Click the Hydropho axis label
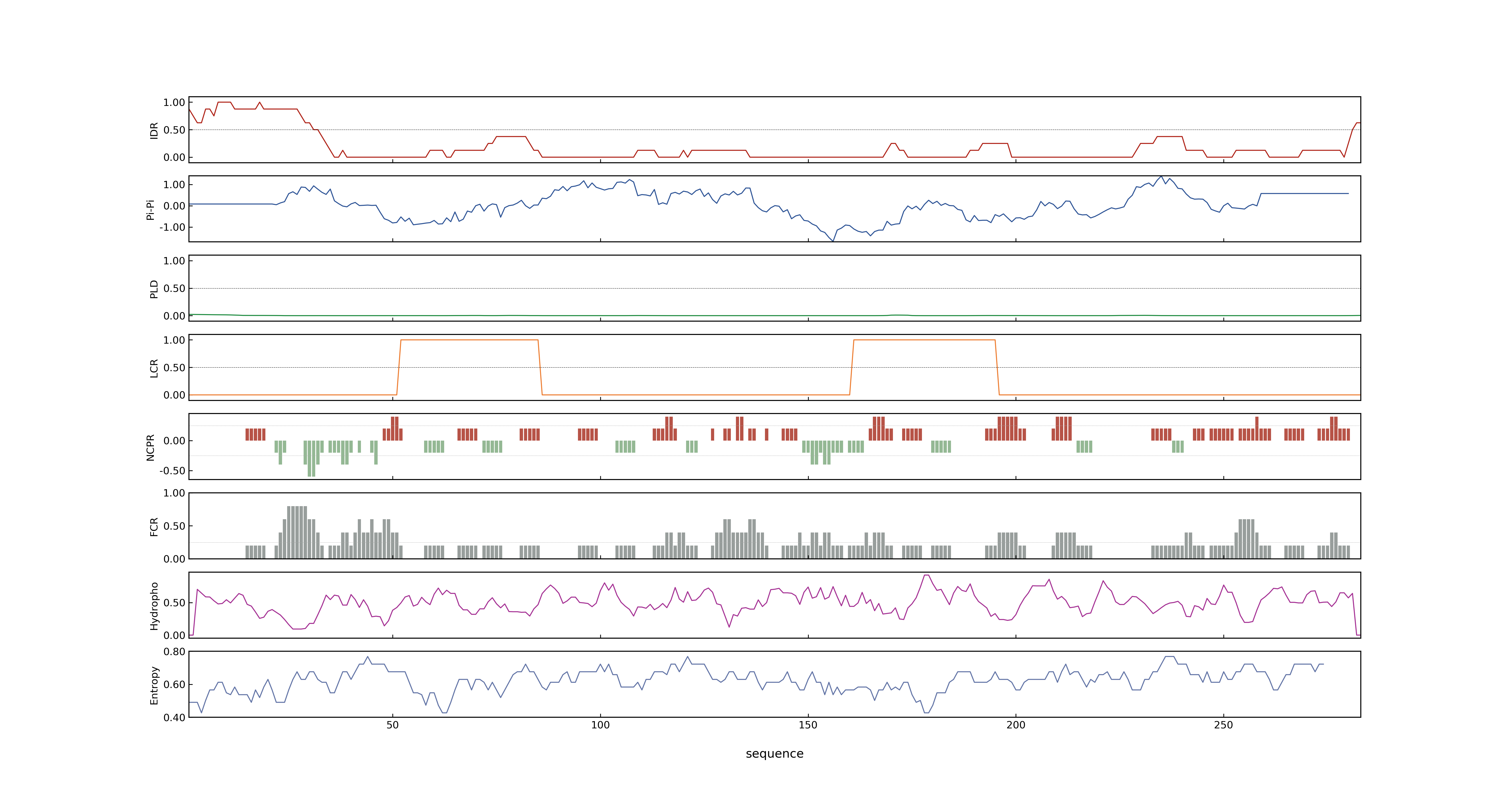Viewport: 1512px width, 806px height. [154, 606]
